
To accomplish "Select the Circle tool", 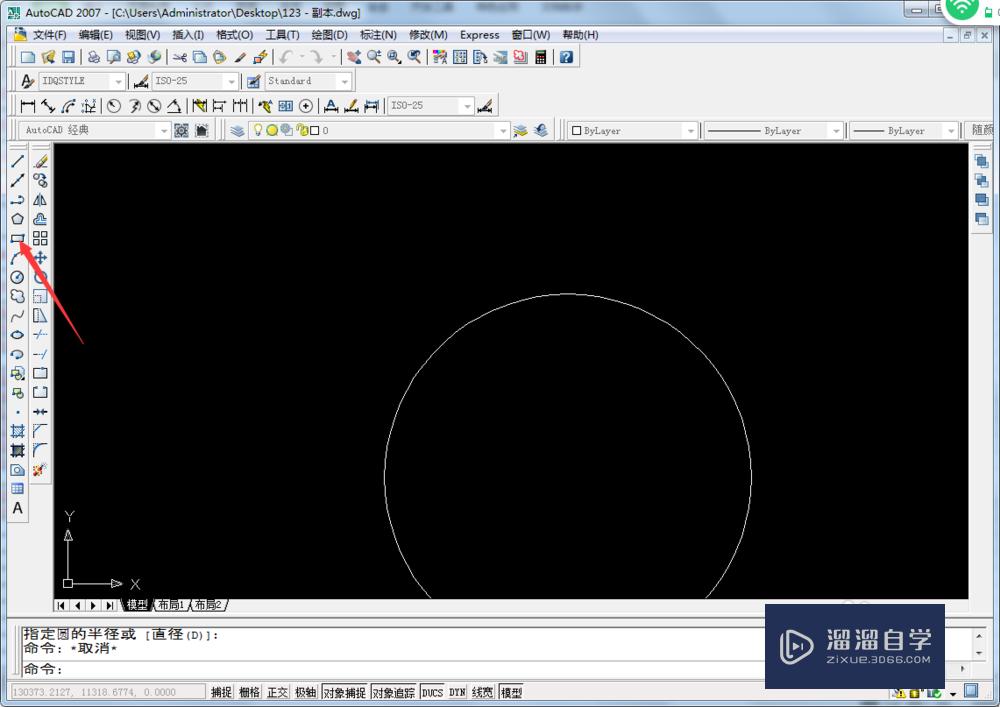I will 17,277.
